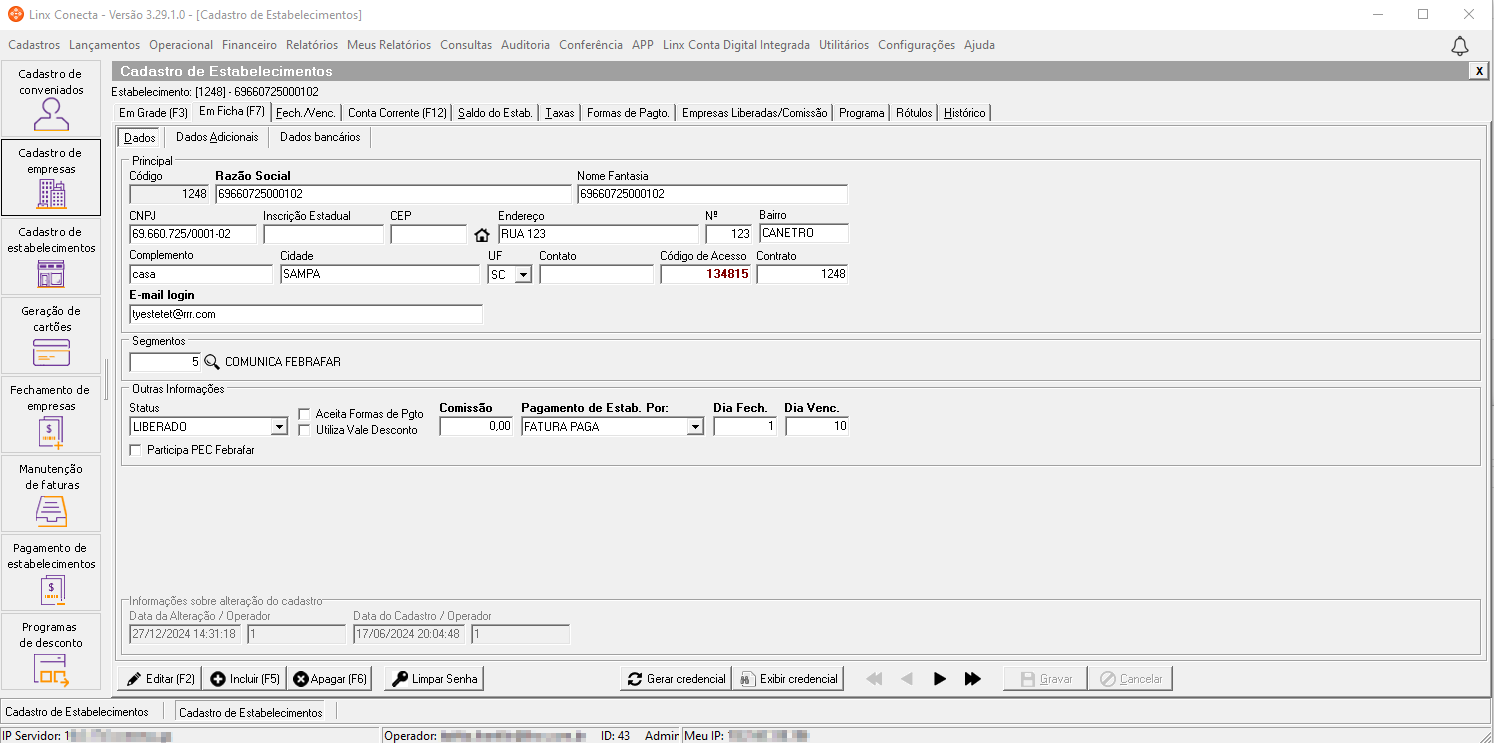Open Fechamento de empresas sidebar icon
This screenshot has height=743, width=1494.
[x=51, y=414]
